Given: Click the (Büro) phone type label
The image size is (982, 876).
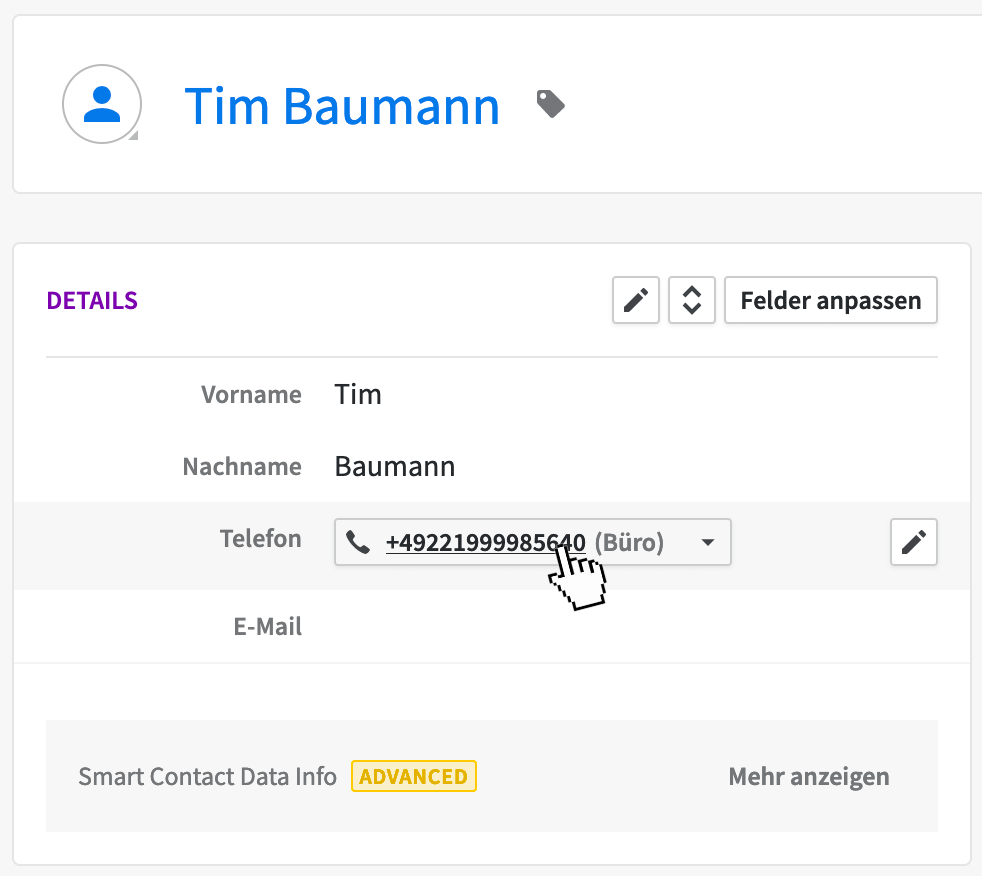Looking at the screenshot, I should (x=629, y=543).
